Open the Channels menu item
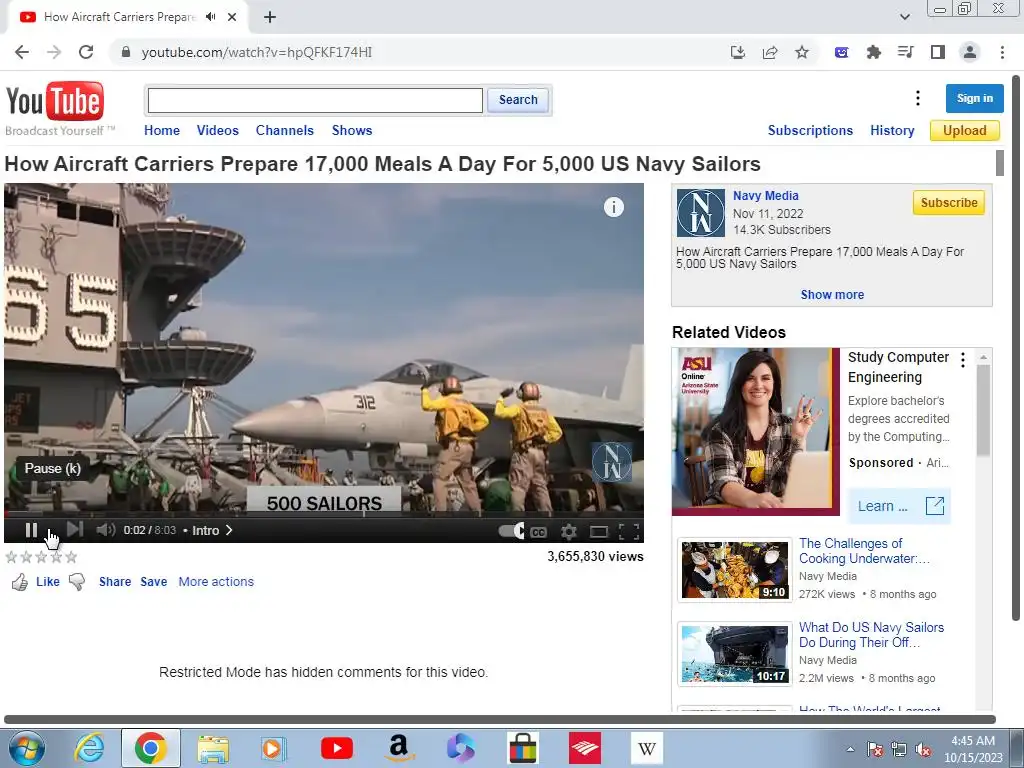The image size is (1024, 768). (285, 130)
